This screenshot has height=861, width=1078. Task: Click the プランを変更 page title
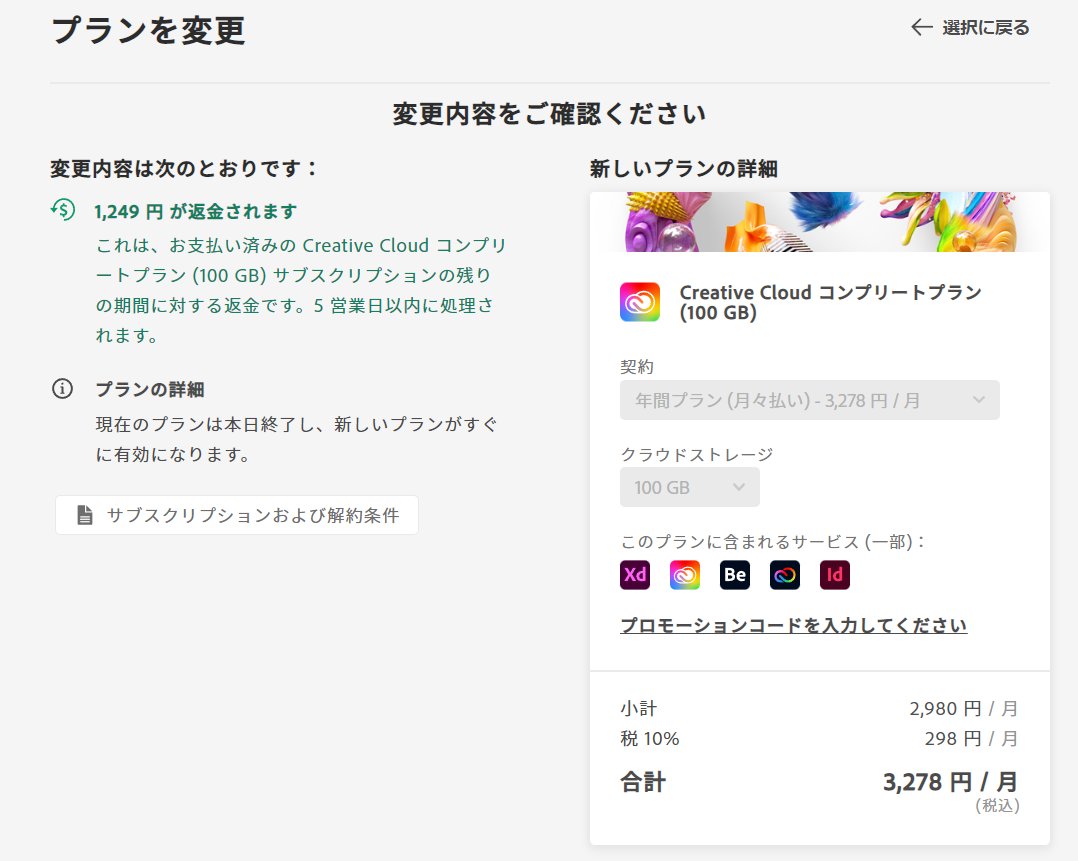(x=148, y=30)
